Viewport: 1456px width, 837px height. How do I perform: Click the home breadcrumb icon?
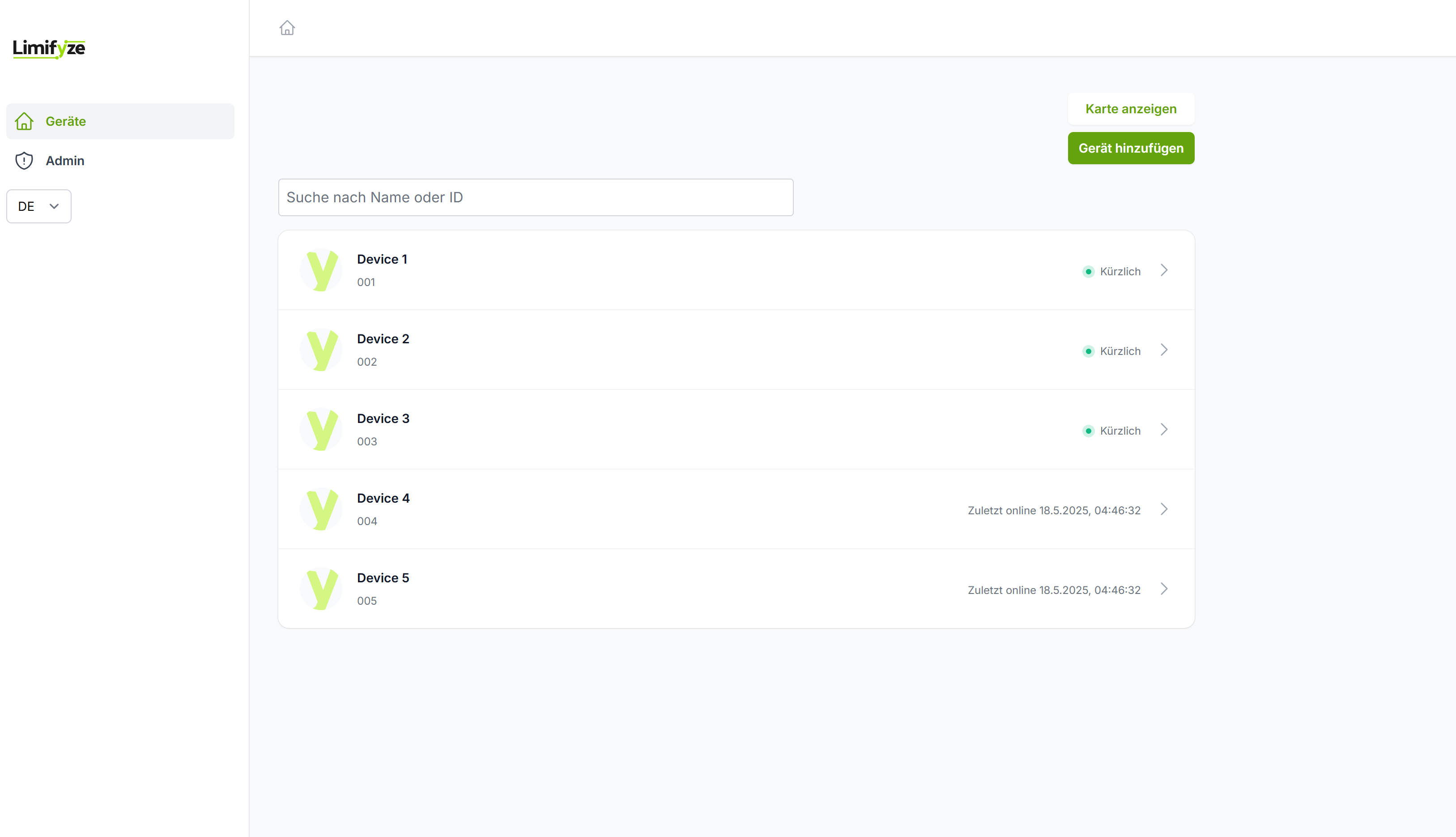pos(287,28)
